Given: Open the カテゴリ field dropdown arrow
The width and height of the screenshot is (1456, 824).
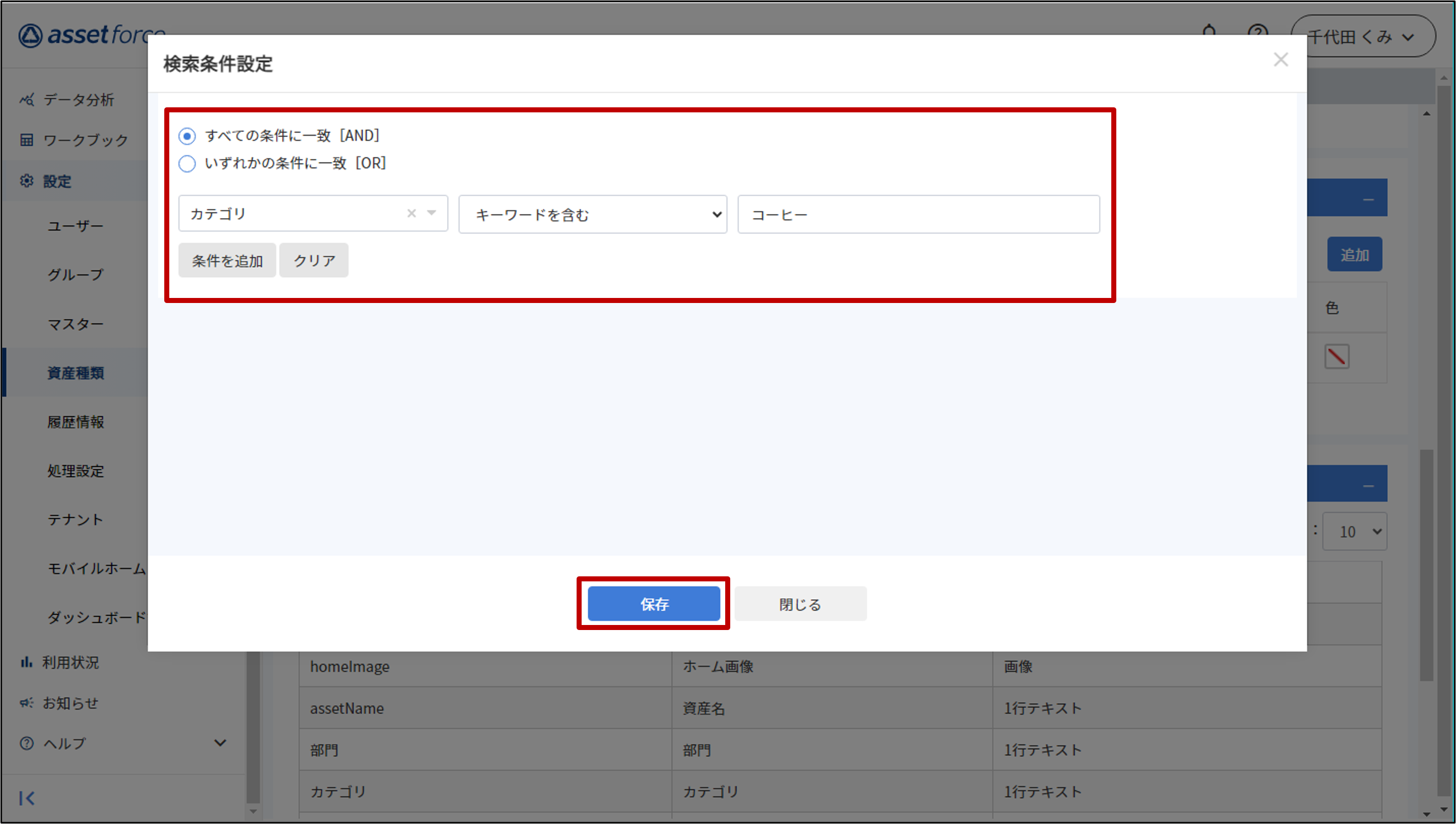Looking at the screenshot, I should pyautogui.click(x=432, y=214).
